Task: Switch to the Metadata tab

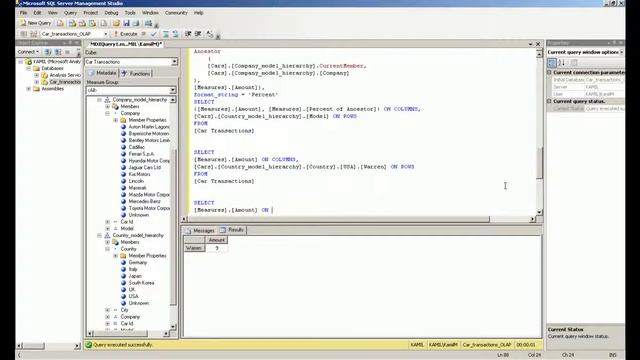Action: pyautogui.click(x=102, y=73)
